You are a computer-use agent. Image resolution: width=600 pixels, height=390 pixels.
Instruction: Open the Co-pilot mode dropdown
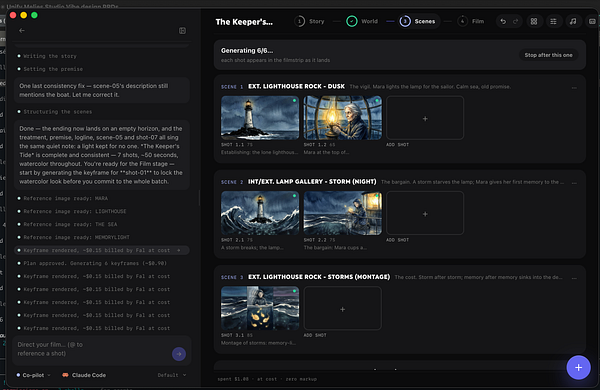pos(33,375)
